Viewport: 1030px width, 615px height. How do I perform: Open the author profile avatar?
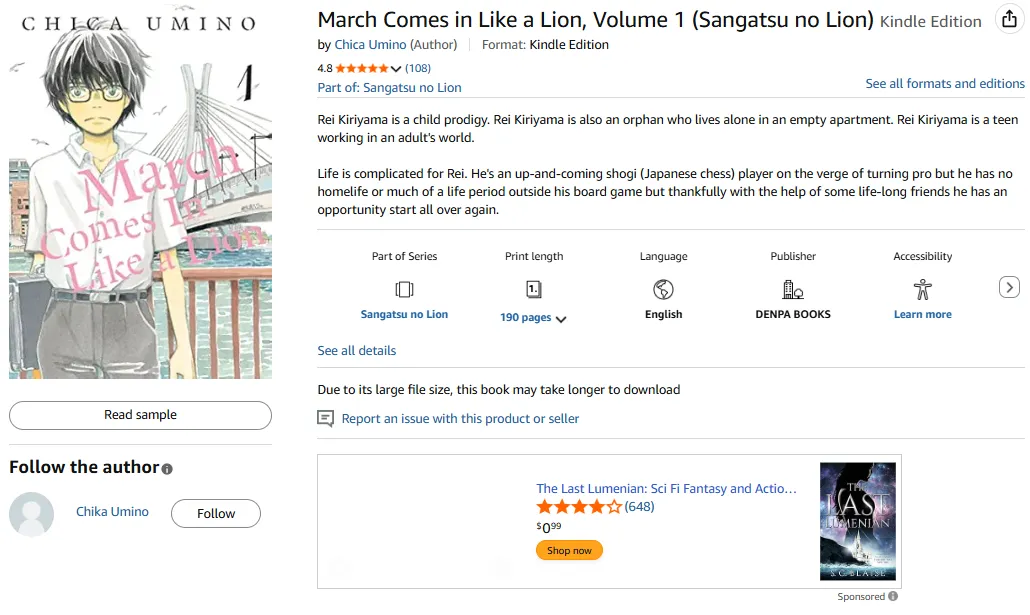click(x=32, y=514)
